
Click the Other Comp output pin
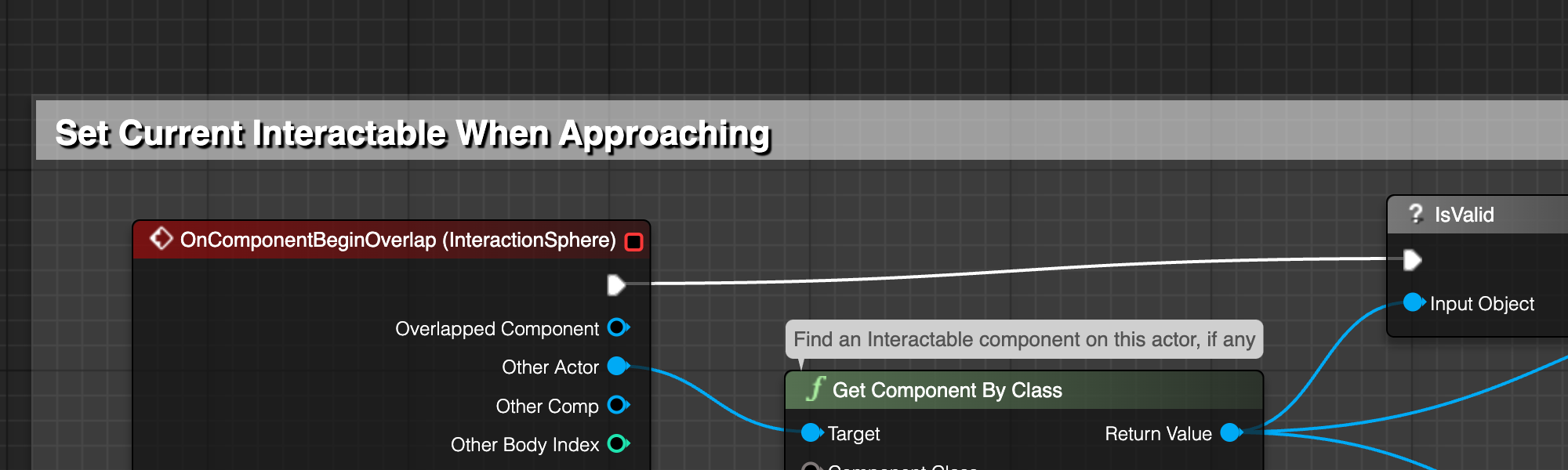pyautogui.click(x=619, y=405)
